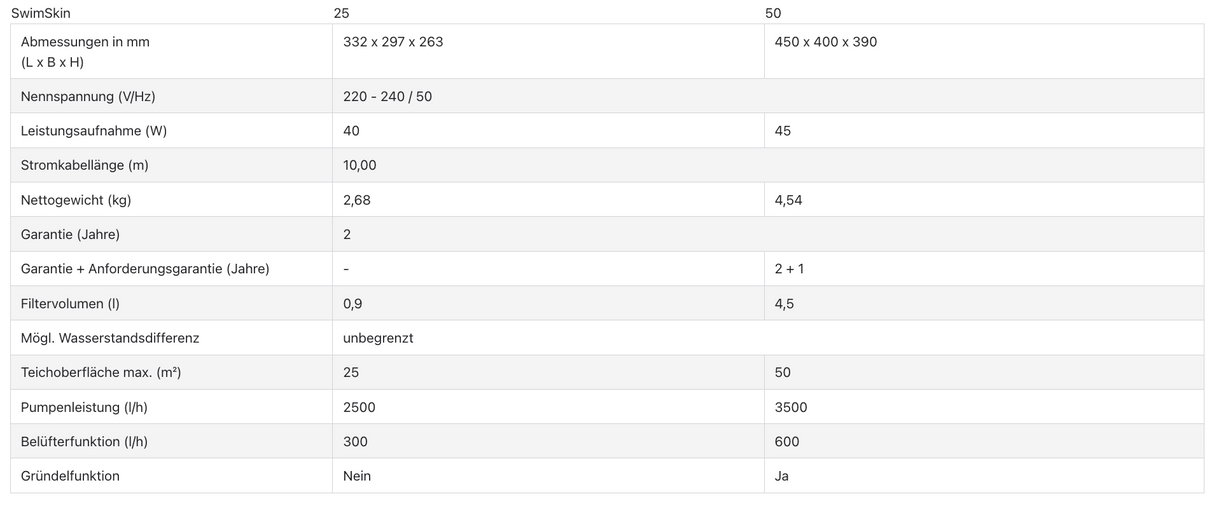Select the Teichoberfläche max. (m²) row label
Screen dimensions: 1214x506
click(101, 372)
